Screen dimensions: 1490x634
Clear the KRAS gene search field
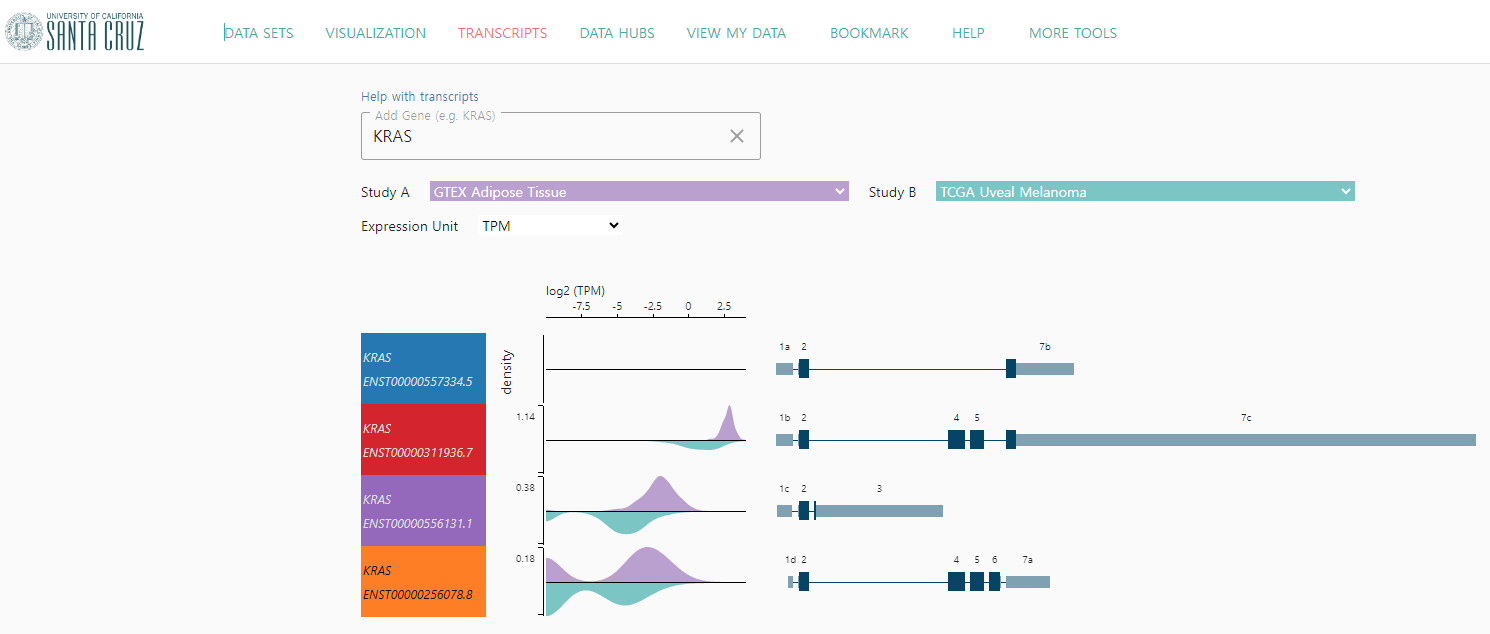point(737,136)
